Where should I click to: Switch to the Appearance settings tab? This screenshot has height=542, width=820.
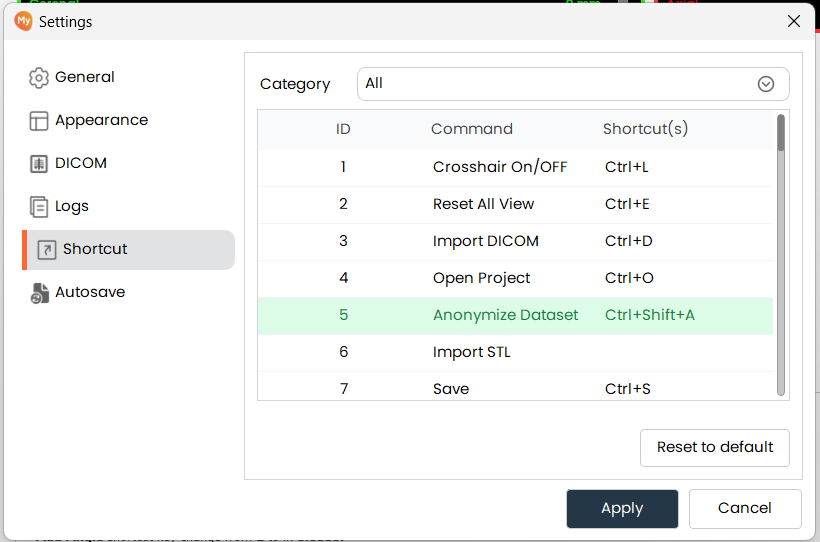pyautogui.click(x=101, y=121)
